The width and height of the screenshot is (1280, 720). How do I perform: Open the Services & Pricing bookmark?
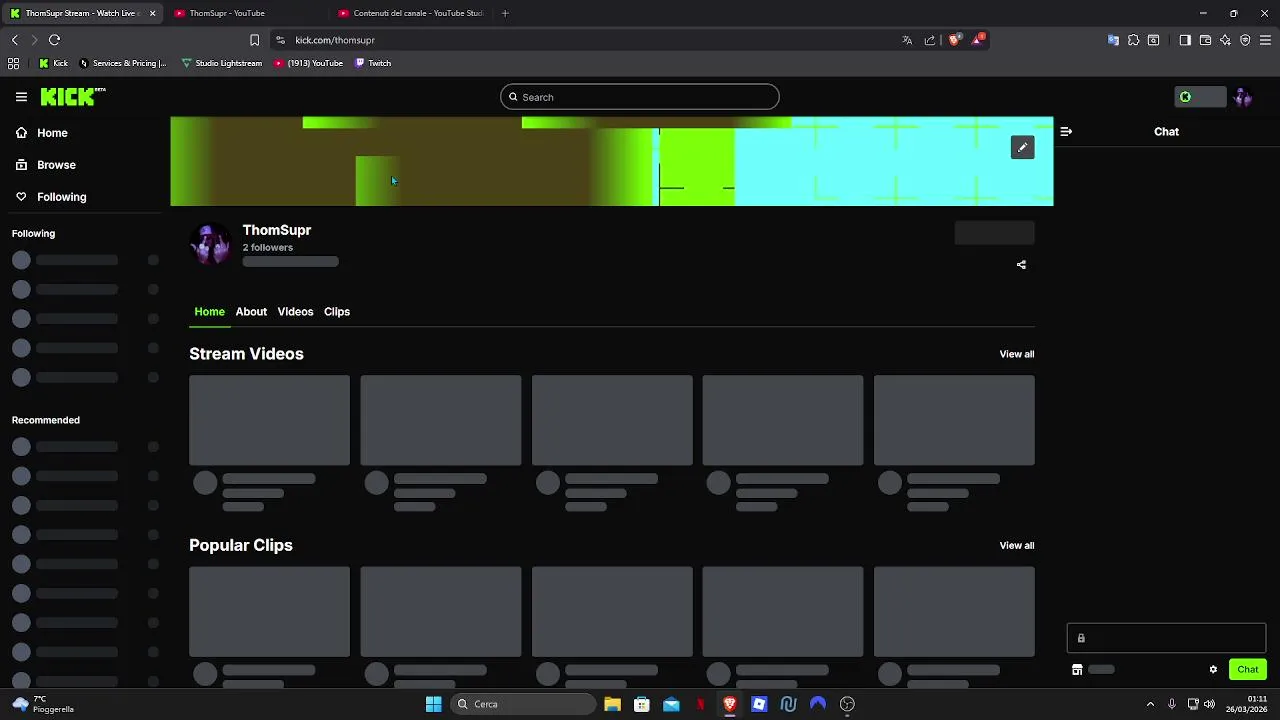click(x=122, y=63)
